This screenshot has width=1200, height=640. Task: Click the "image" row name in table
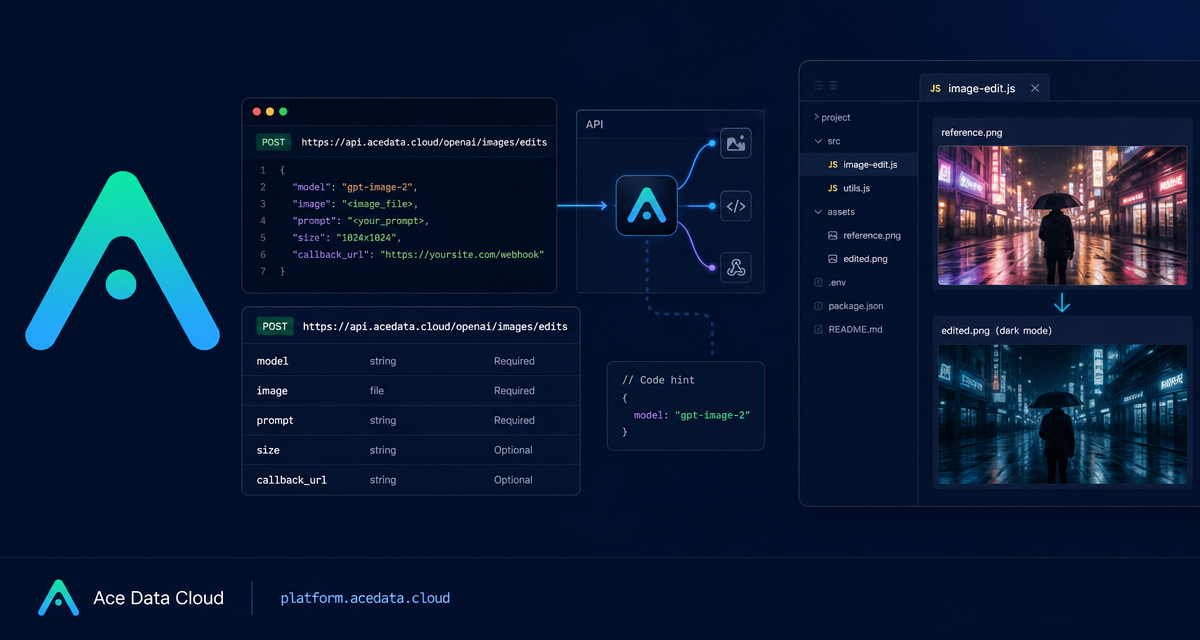coord(272,391)
